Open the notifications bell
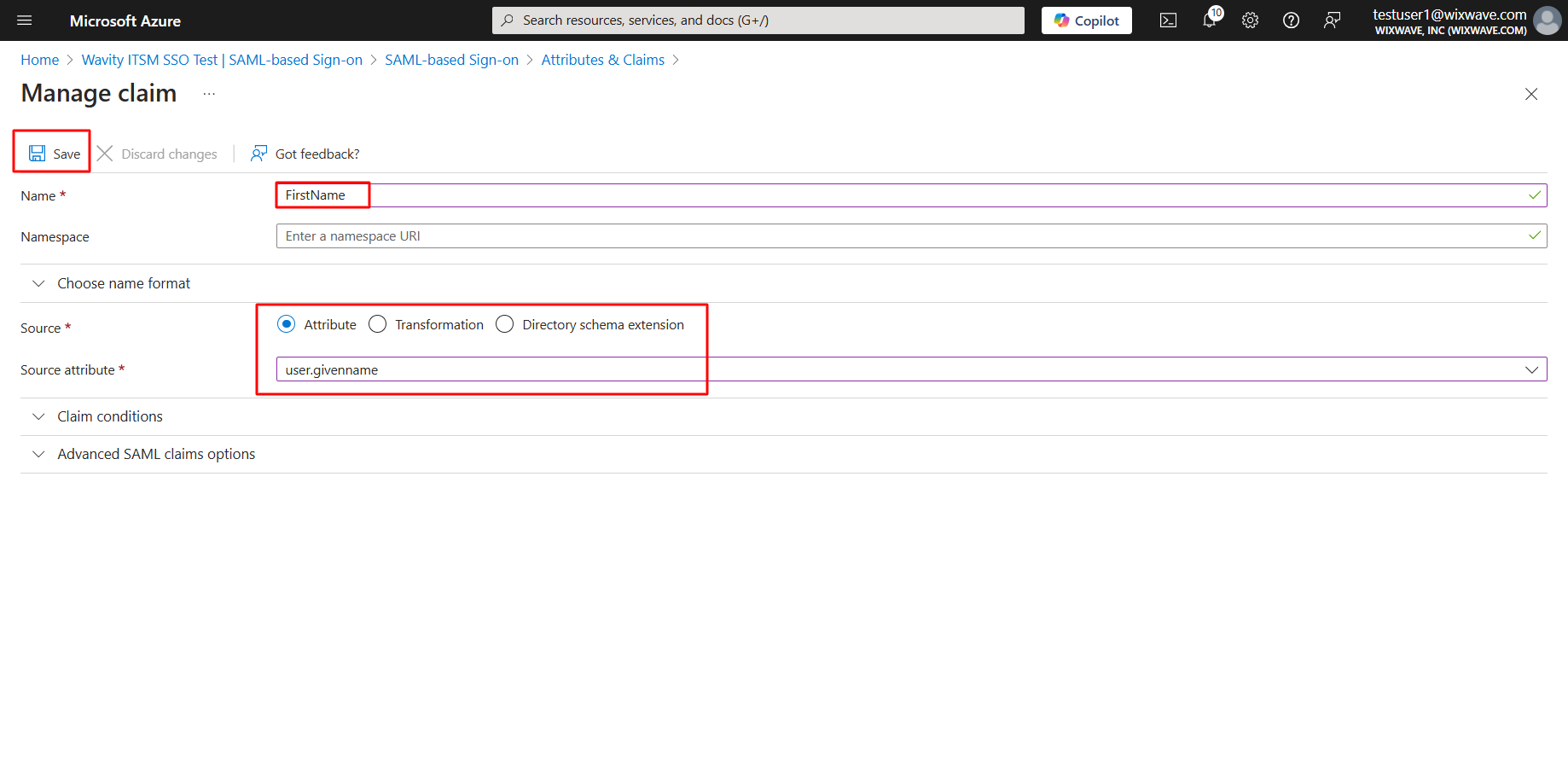 (x=1210, y=20)
